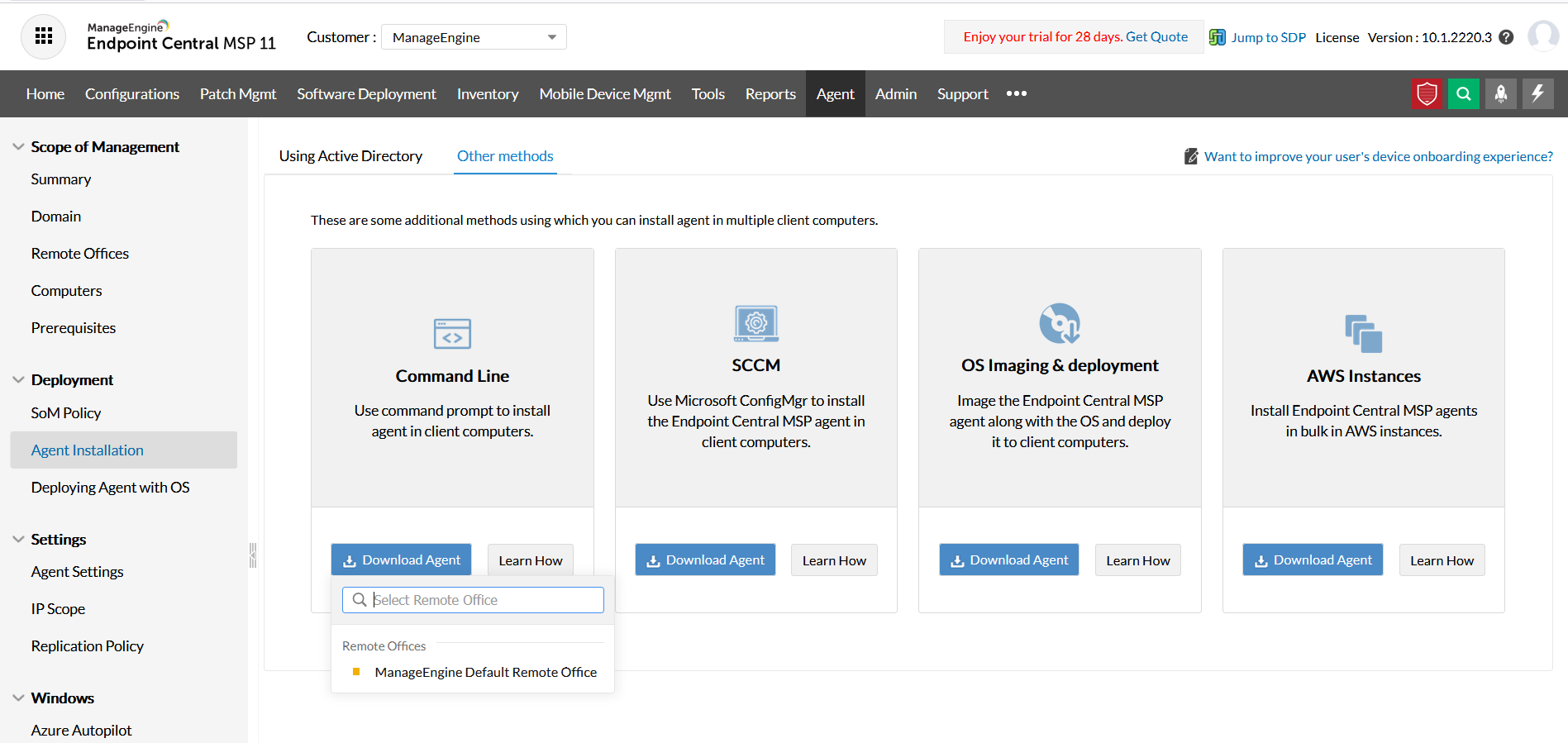Open Remote Offices in the sidebar
The width and height of the screenshot is (1568, 743).
pos(80,254)
